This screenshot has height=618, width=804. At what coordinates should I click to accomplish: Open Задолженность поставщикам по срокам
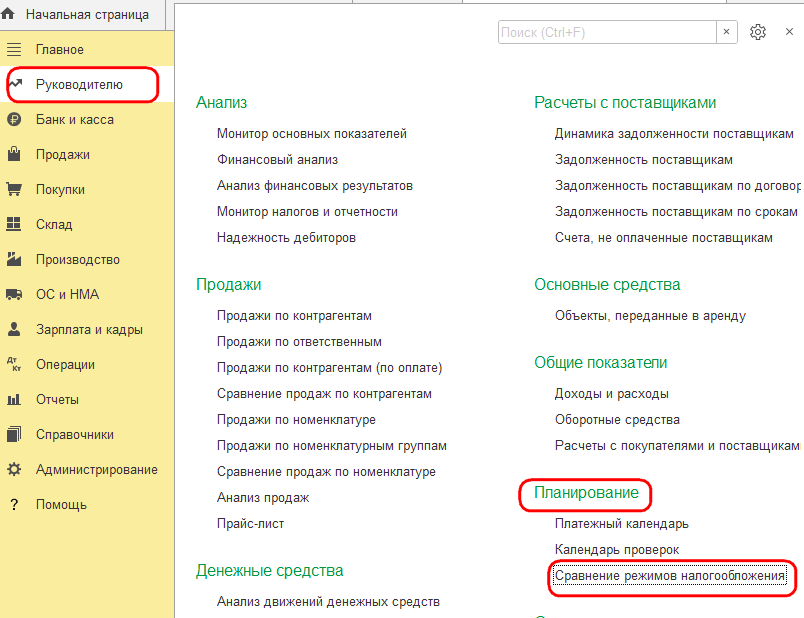pos(676,211)
